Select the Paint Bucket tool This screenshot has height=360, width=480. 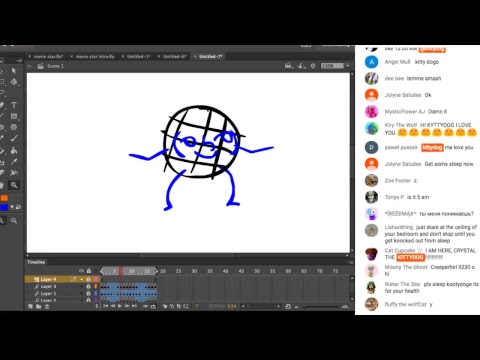click(x=14, y=151)
